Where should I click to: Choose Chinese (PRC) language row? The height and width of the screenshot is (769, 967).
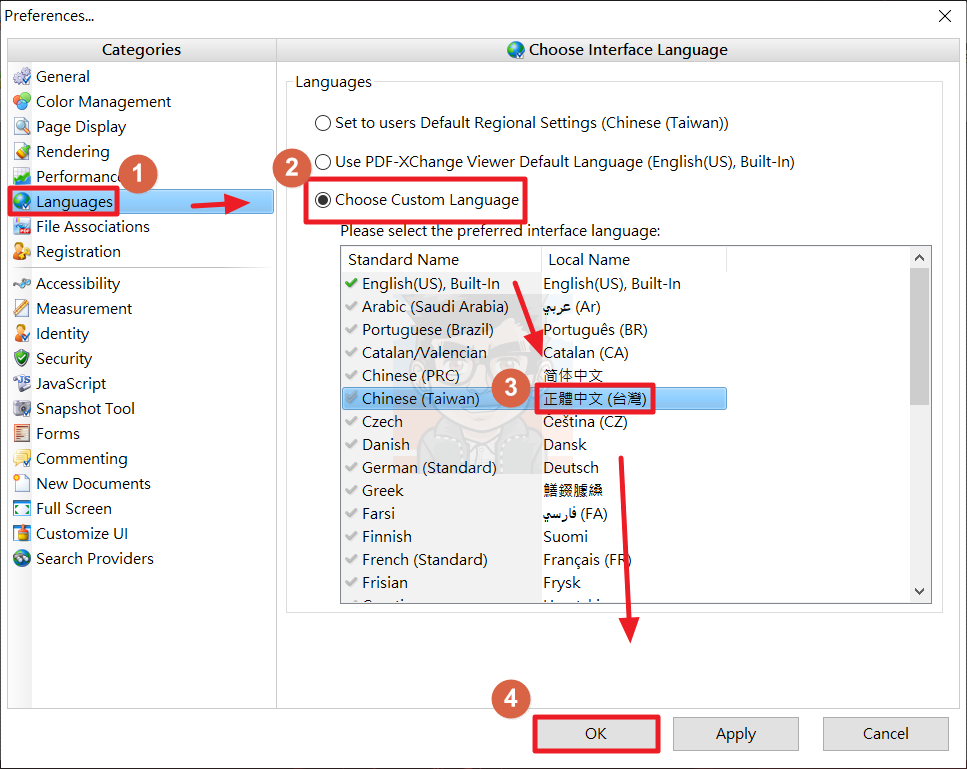534,376
